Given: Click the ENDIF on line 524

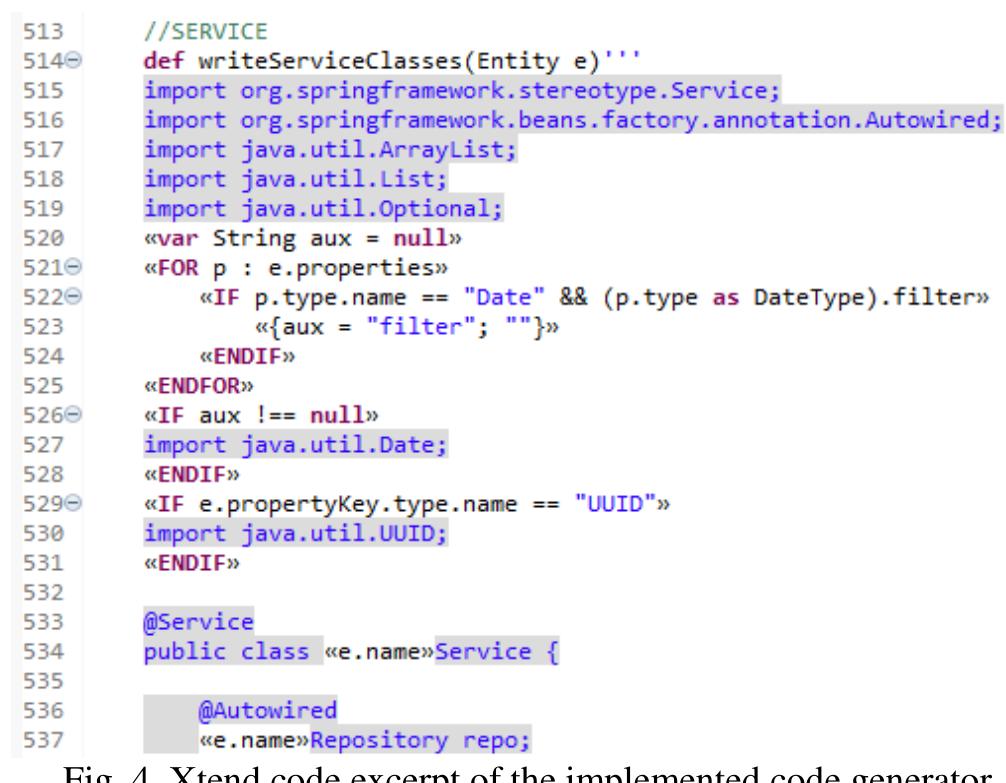Looking at the screenshot, I should 247,356.
